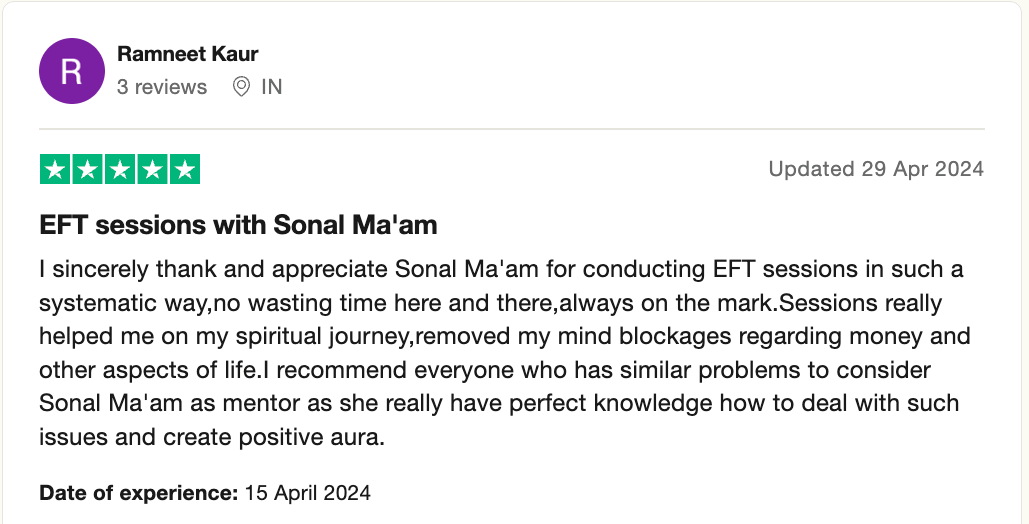Open the 'EFT sessions with Sonal Ma'am' title
The height and width of the screenshot is (524, 1029).
238,225
